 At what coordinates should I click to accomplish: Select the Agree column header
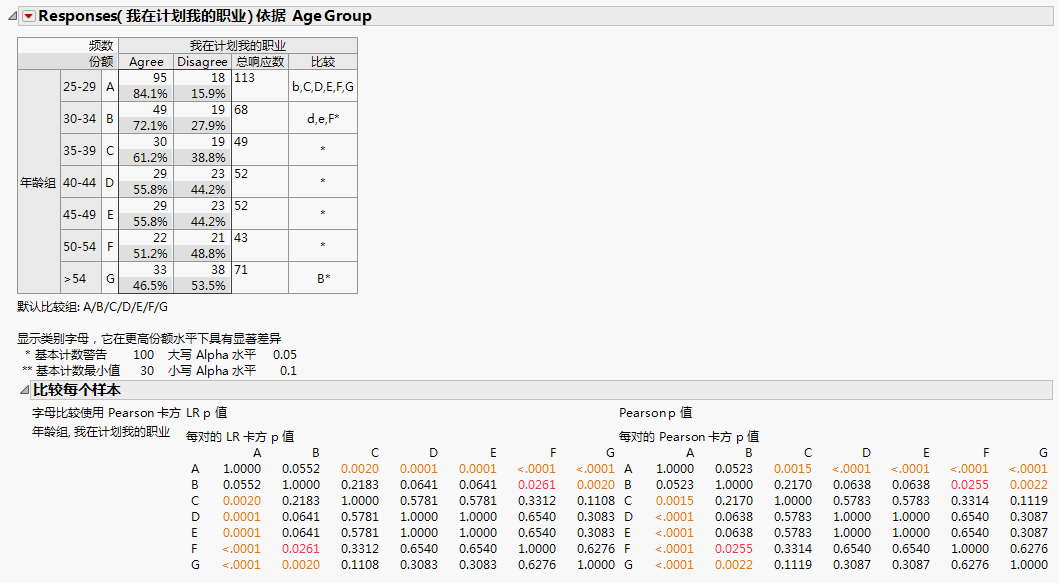147,62
